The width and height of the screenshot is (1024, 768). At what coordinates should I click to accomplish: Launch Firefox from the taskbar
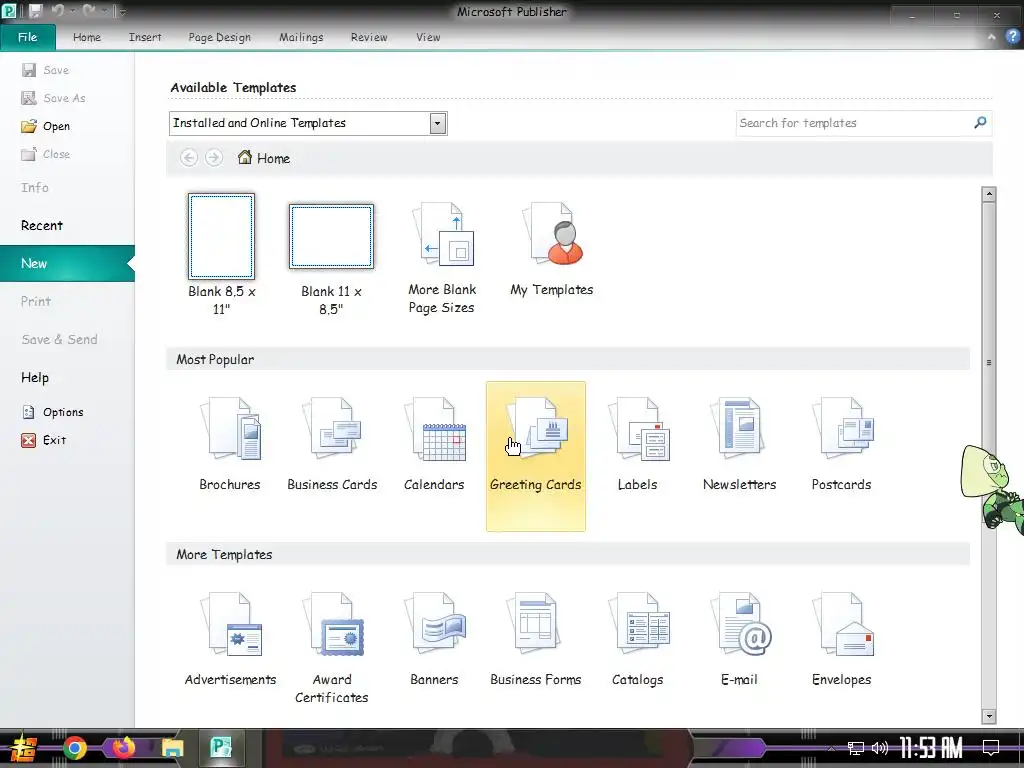123,747
